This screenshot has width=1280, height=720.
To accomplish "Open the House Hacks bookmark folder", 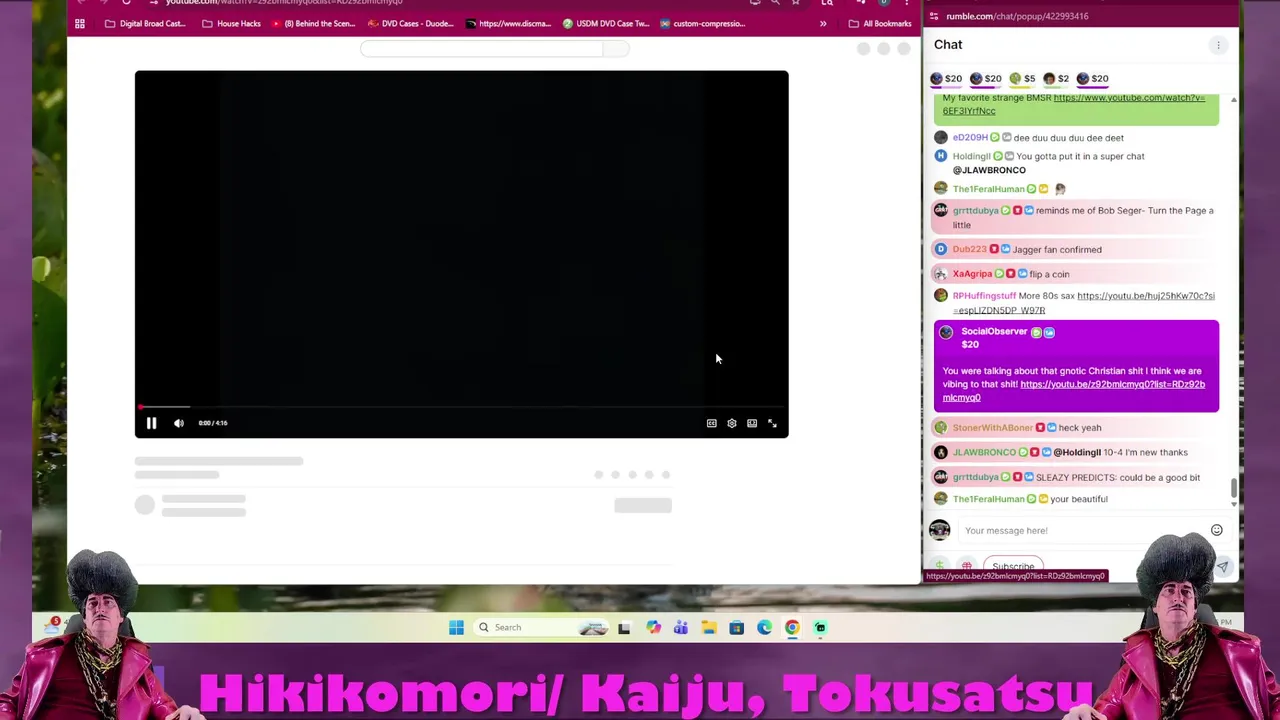I will tap(231, 23).
